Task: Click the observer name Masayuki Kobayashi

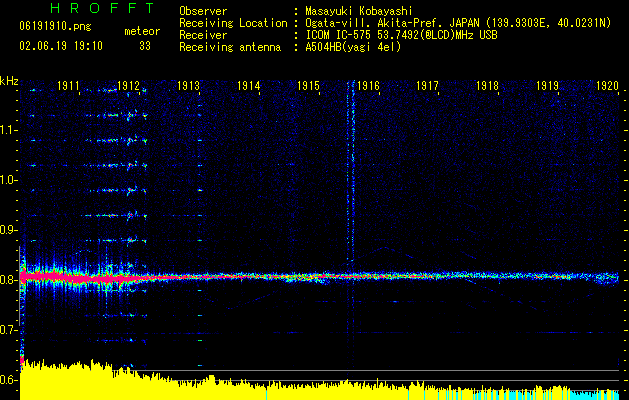Action: [359, 11]
